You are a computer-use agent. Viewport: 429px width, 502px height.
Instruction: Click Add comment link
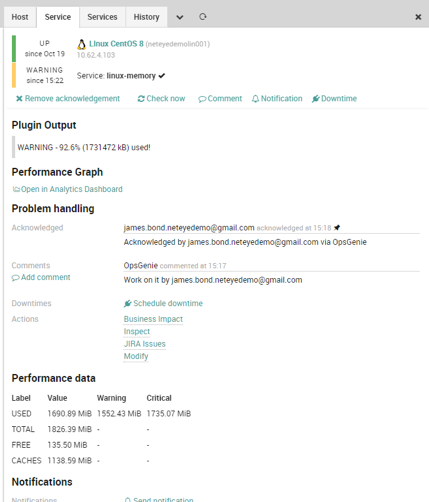pyautogui.click(x=41, y=277)
